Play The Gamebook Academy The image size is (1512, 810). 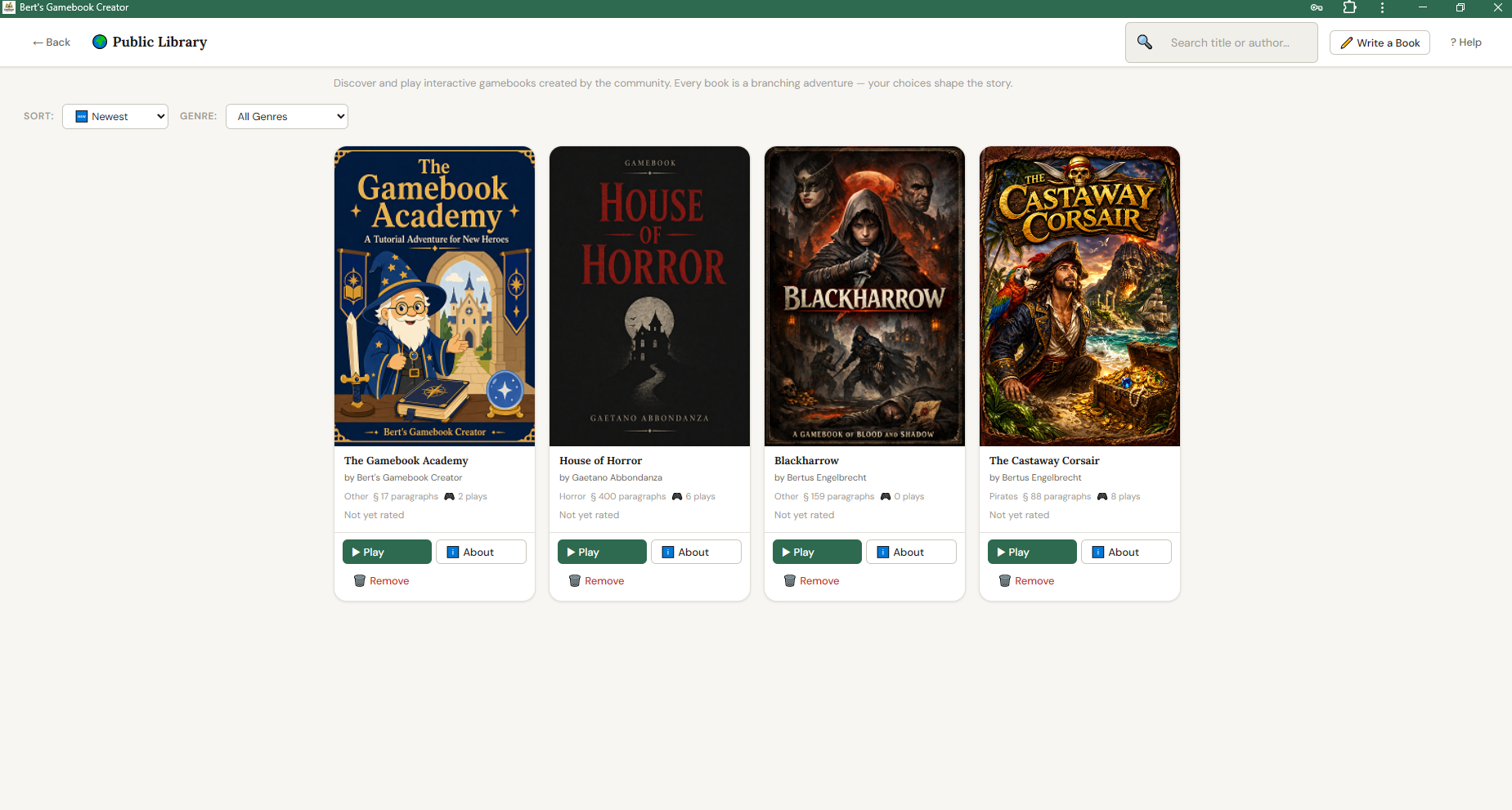point(386,552)
